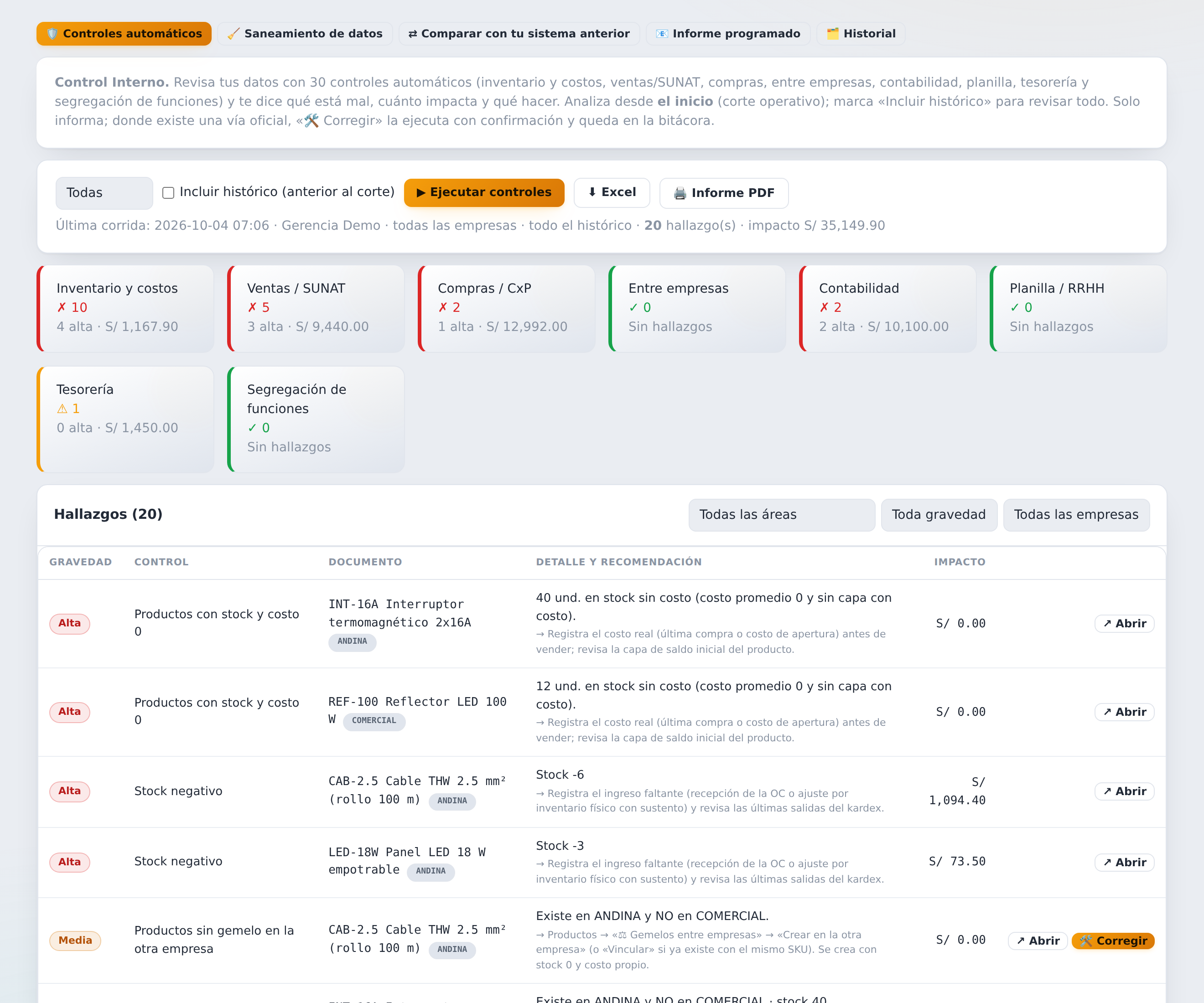1204x1003 pixels.
Task: Click the COMERCIAL company tag
Action: (374, 721)
